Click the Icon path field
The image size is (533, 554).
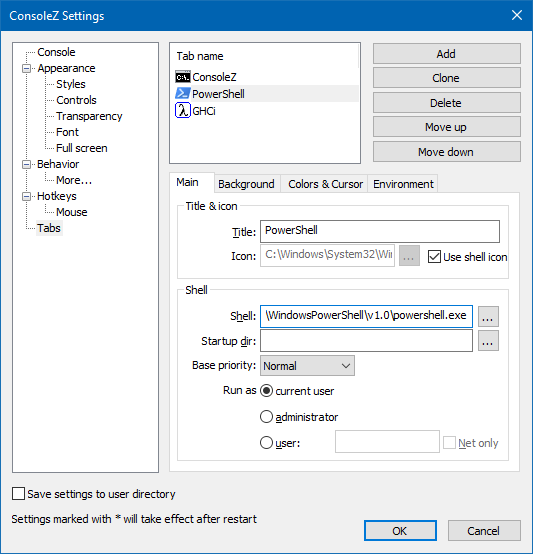pyautogui.click(x=327, y=255)
